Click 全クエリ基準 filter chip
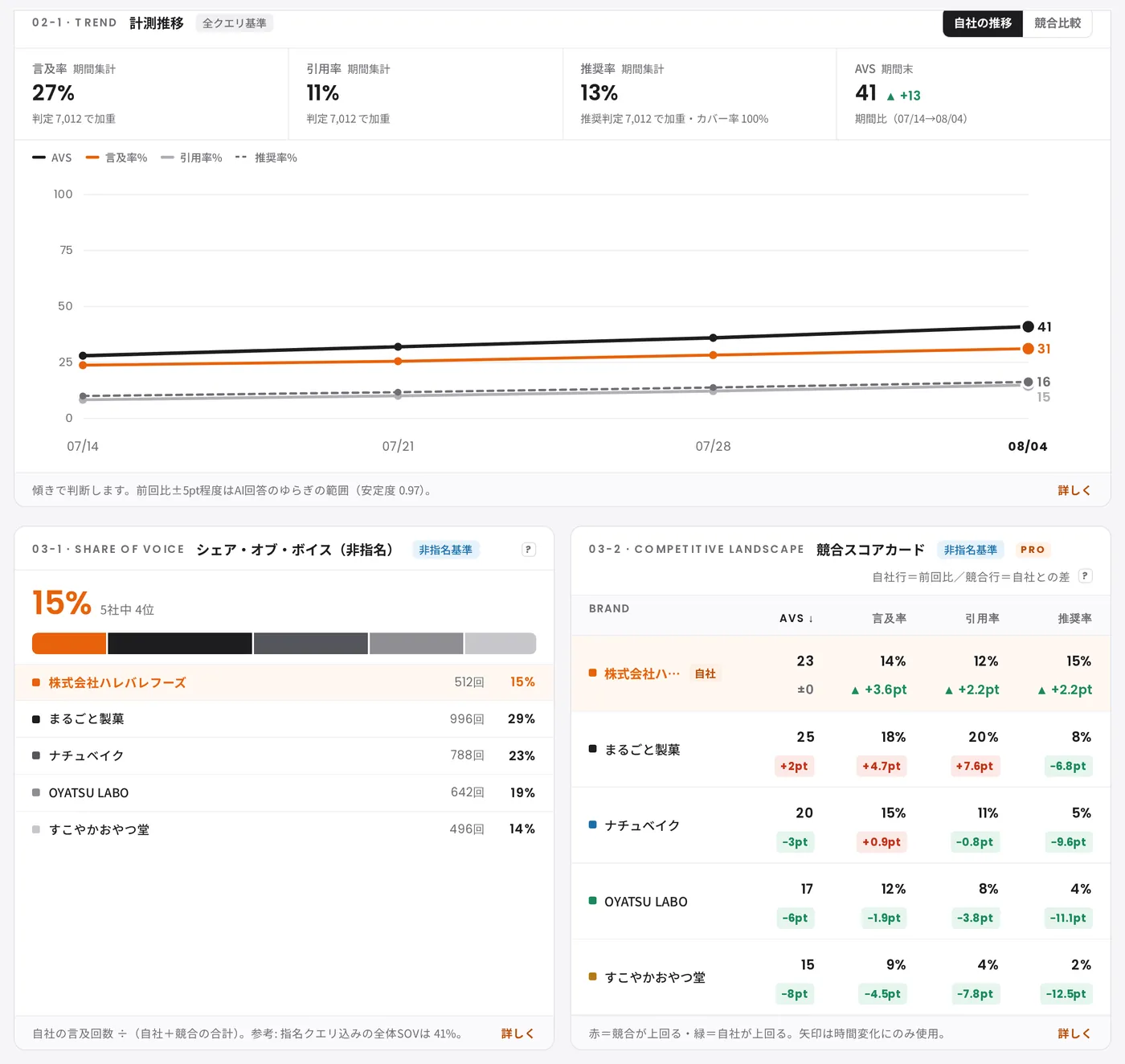The width and height of the screenshot is (1125, 1064). [x=235, y=23]
